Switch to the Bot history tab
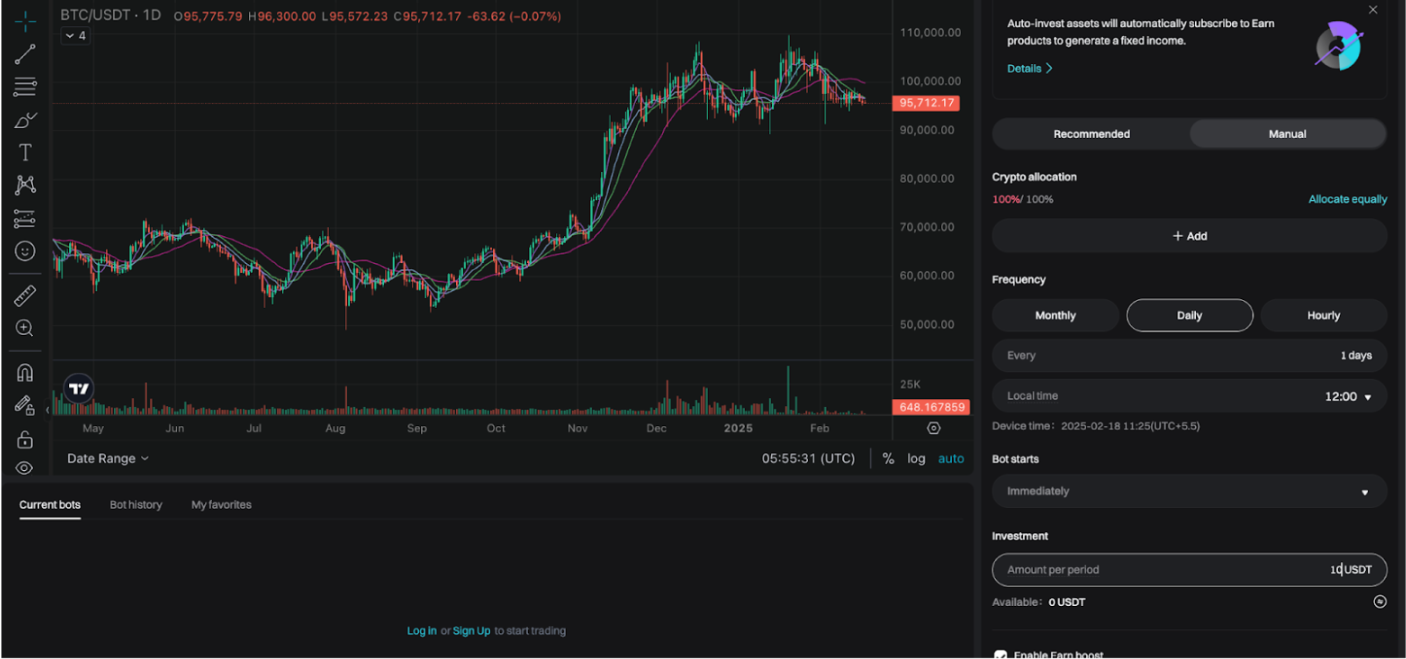Viewport: 1406px width, 659px height. click(x=136, y=505)
